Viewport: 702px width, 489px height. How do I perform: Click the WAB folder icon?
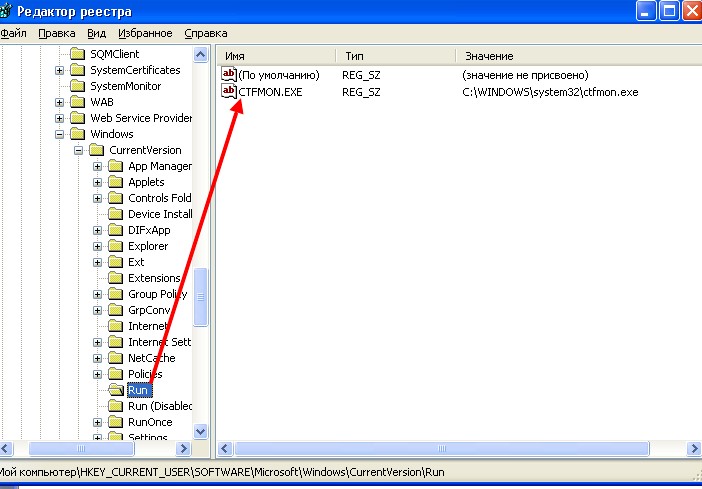tap(78, 102)
